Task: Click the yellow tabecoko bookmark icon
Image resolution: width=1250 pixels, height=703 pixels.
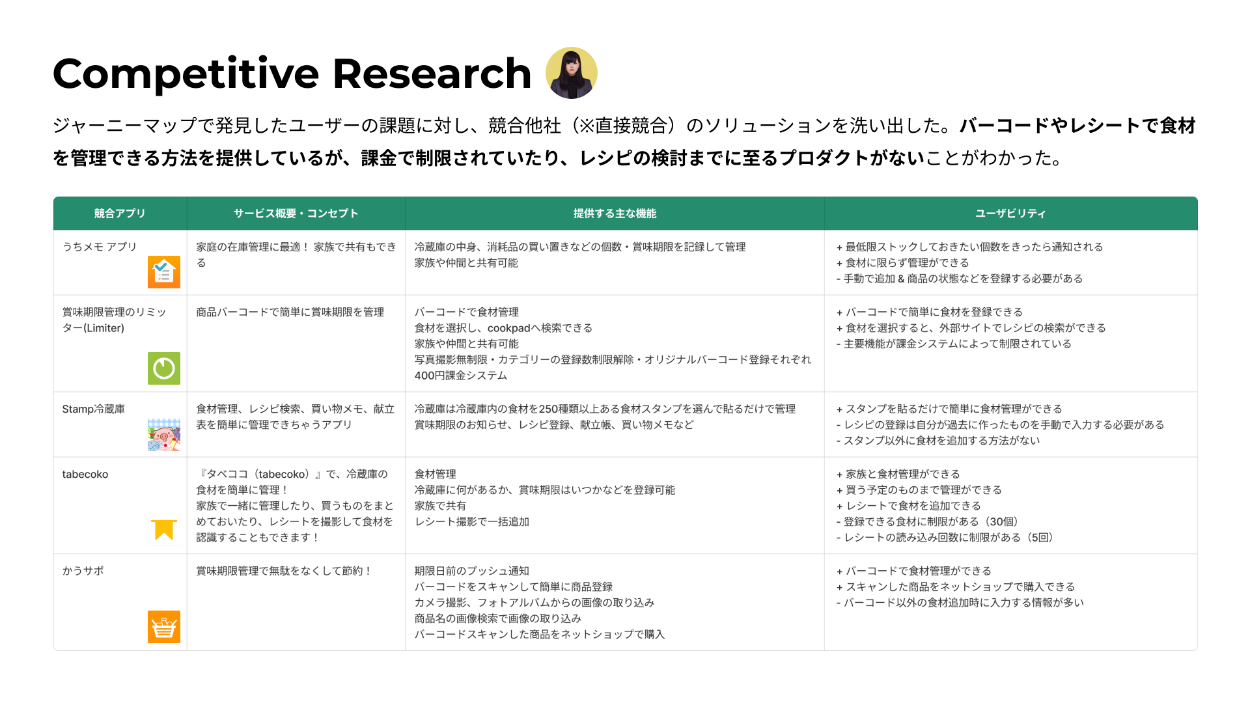Action: pos(164,530)
